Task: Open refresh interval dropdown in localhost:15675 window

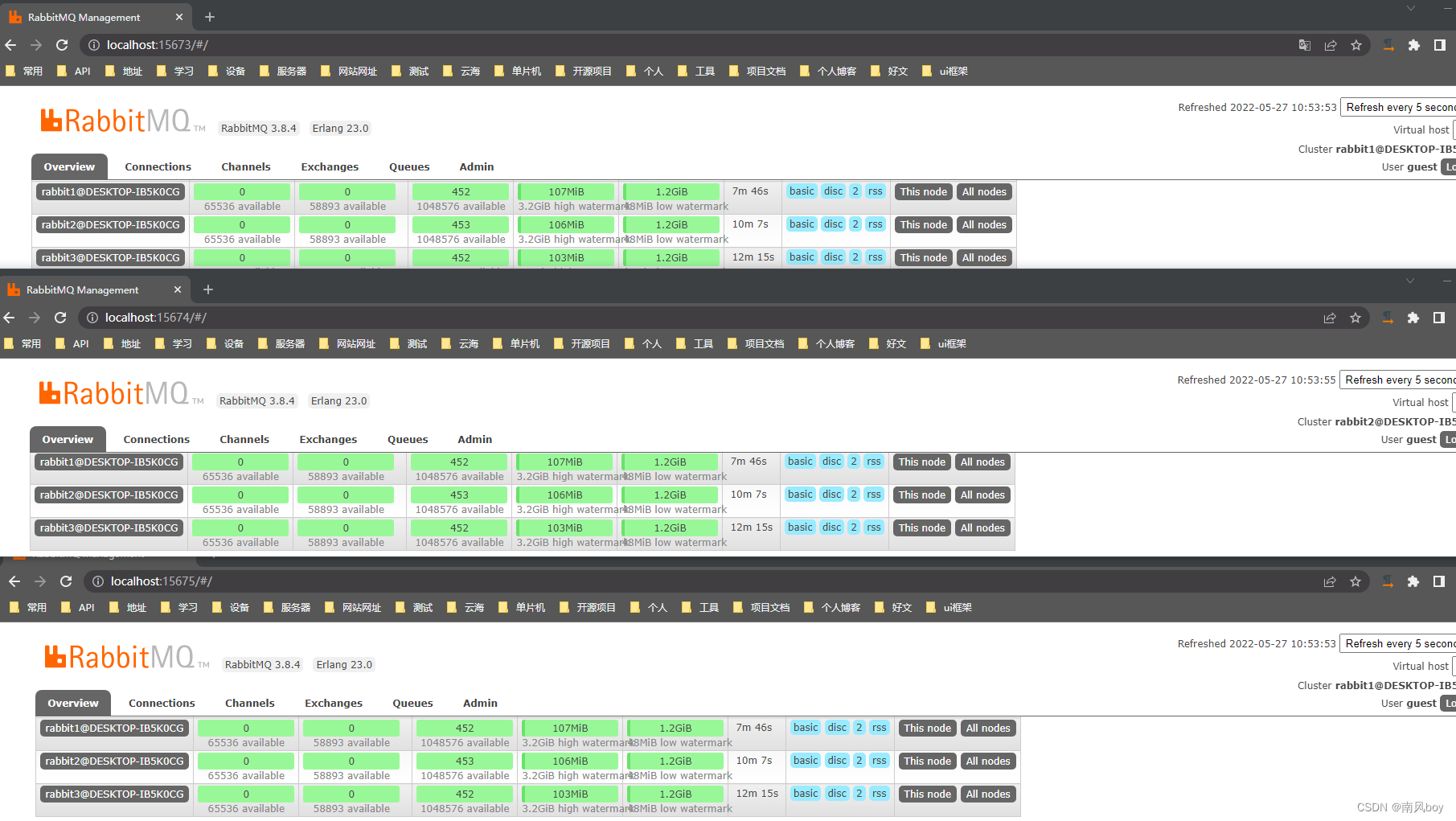Action: (x=1397, y=644)
